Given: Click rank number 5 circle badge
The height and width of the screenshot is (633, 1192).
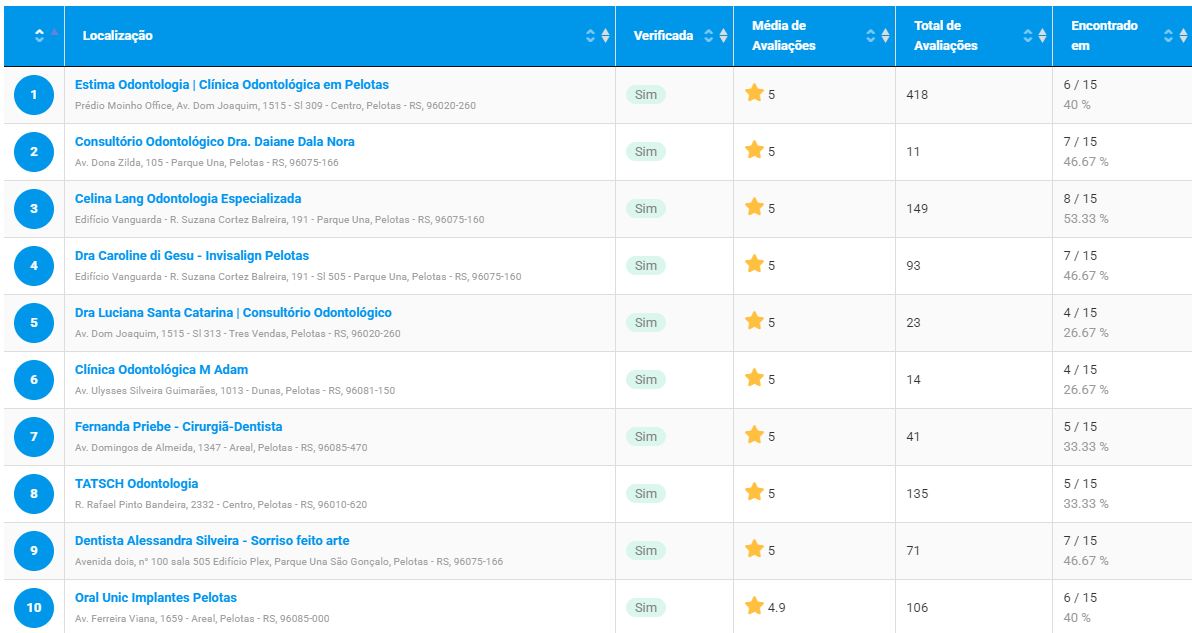Looking at the screenshot, I should [33, 323].
